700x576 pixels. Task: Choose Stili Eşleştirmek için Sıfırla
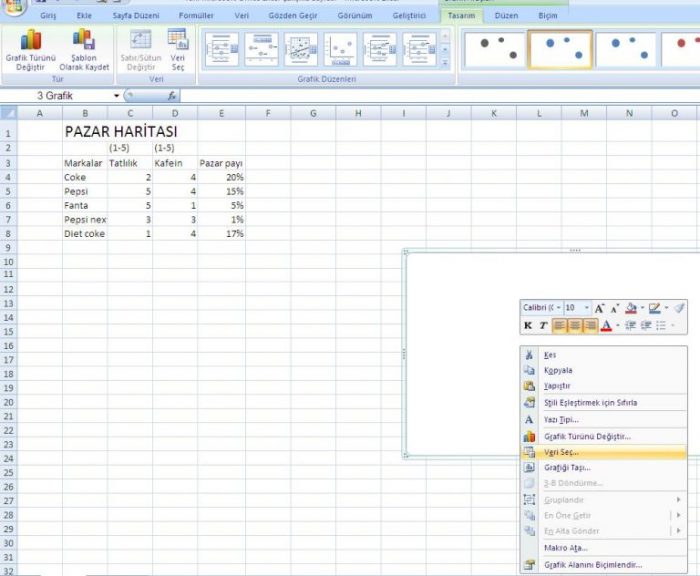coord(604,403)
